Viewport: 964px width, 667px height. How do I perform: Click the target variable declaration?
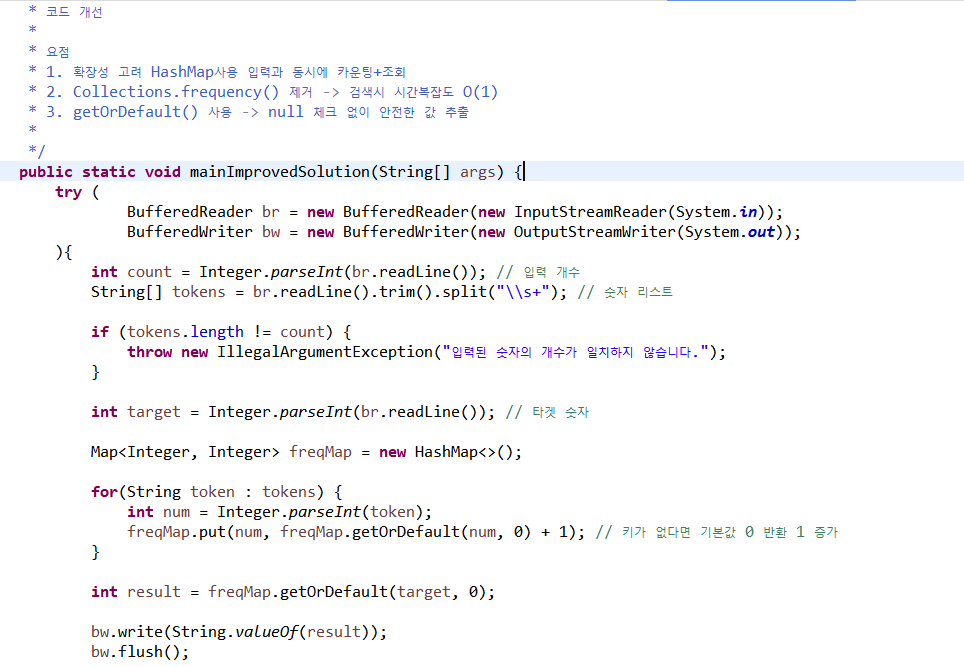(x=152, y=411)
